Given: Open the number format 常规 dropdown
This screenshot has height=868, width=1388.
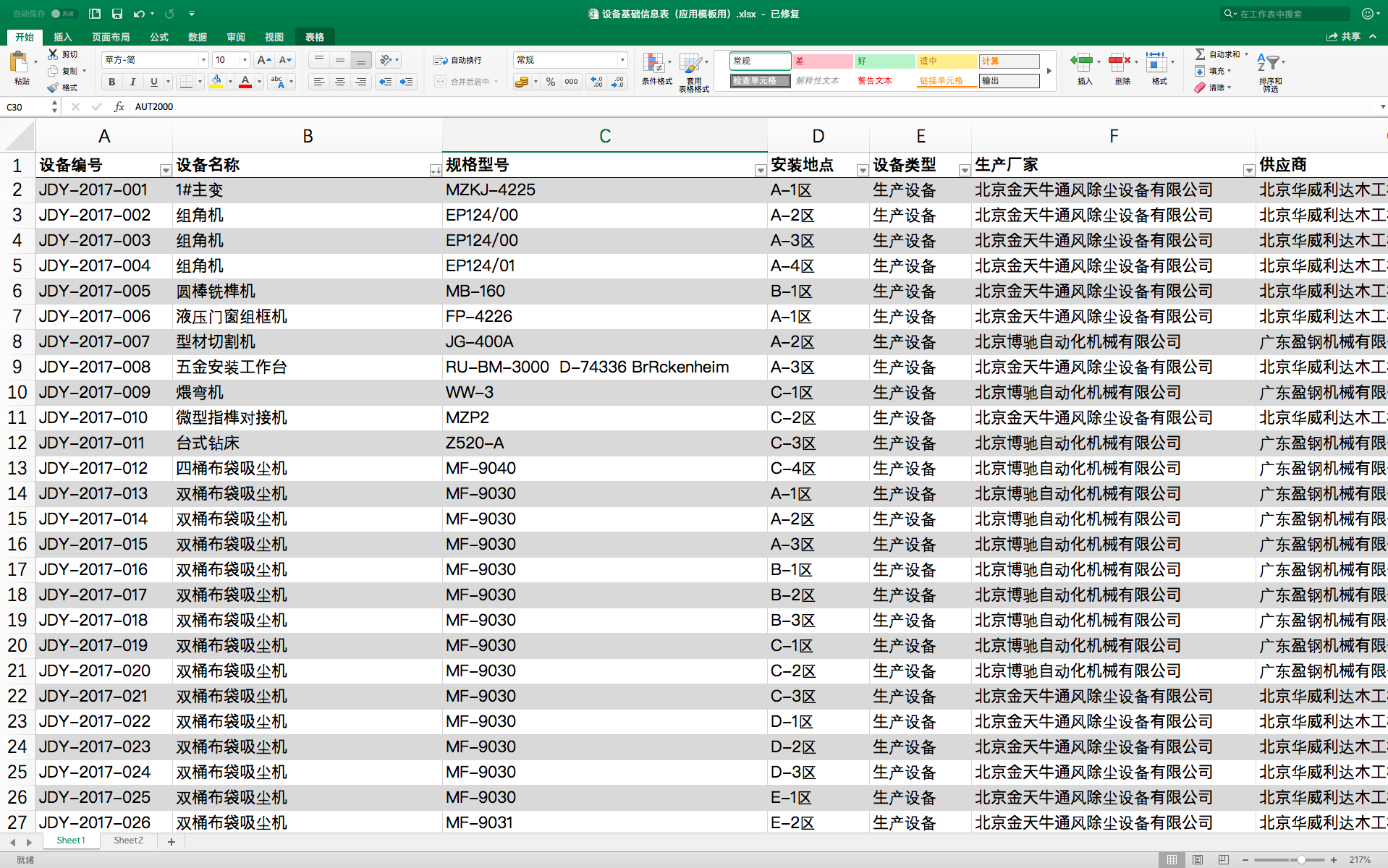Looking at the screenshot, I should [x=622, y=60].
